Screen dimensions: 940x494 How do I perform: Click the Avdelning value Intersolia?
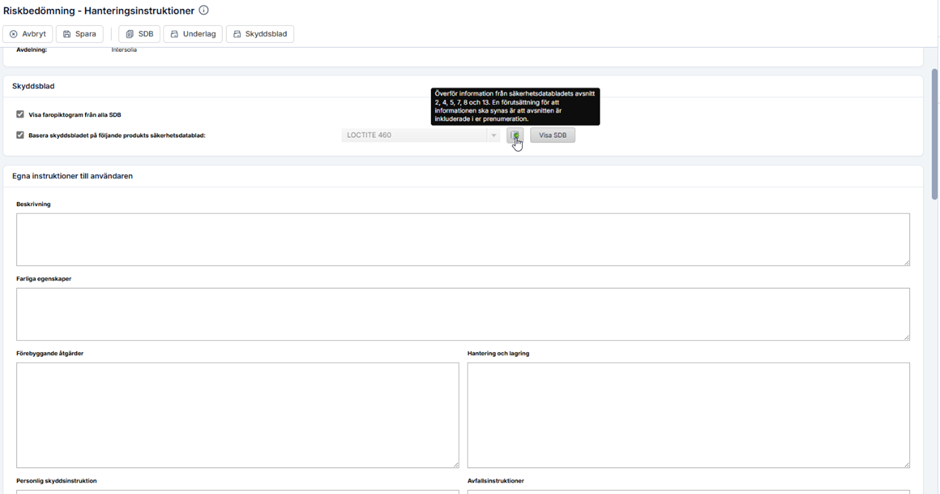tap(124, 50)
